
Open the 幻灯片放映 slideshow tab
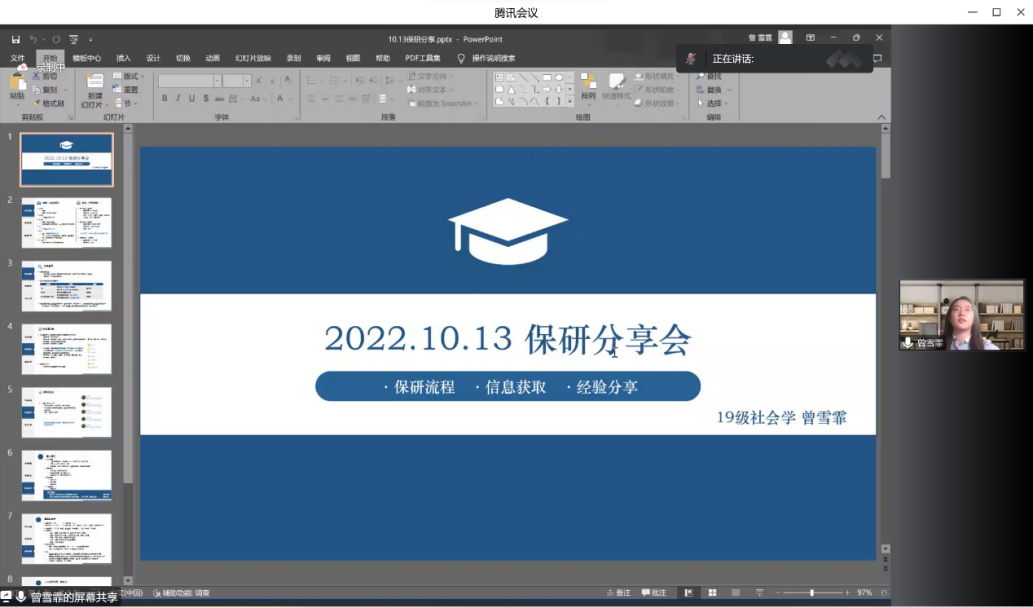pos(253,58)
